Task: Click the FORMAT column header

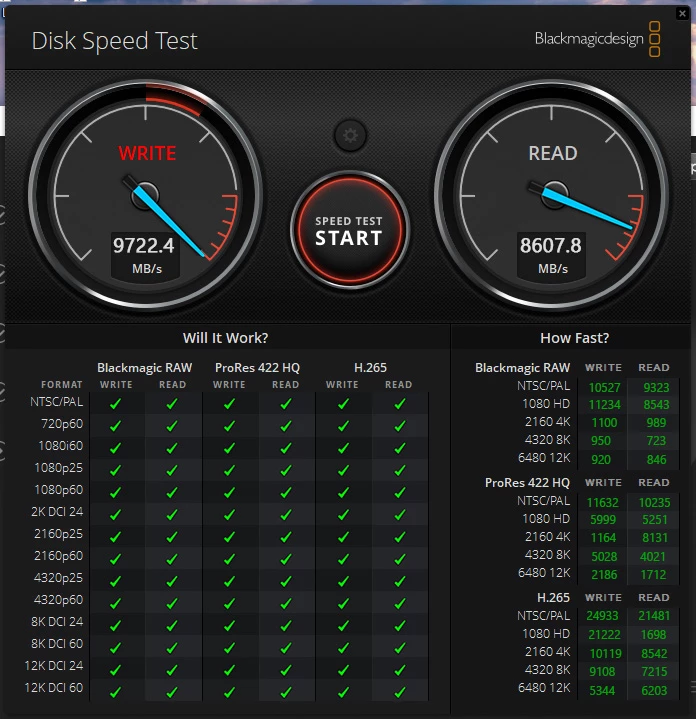Action: point(62,385)
